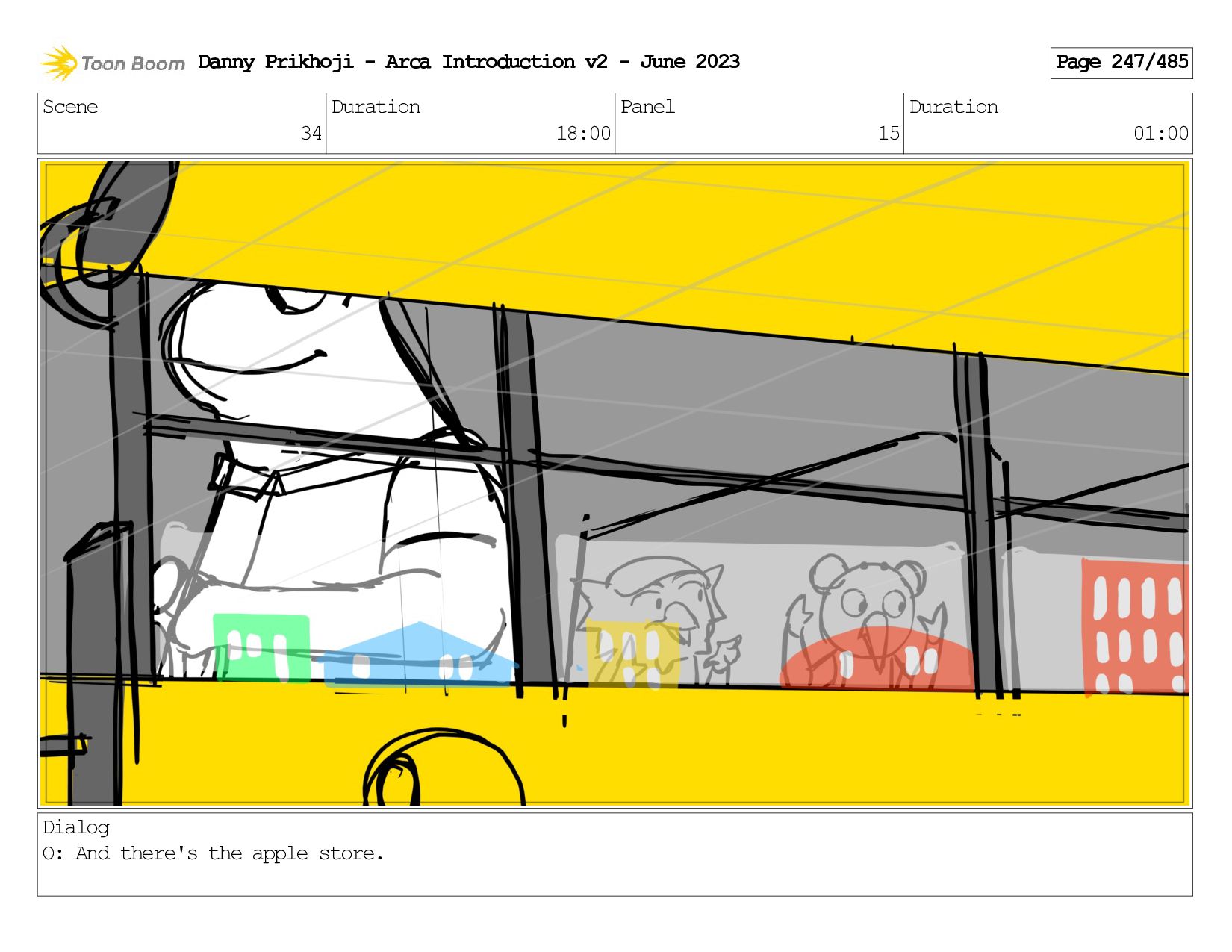Click the 'Dialog' label
1232x952 pixels.
pos(75,827)
